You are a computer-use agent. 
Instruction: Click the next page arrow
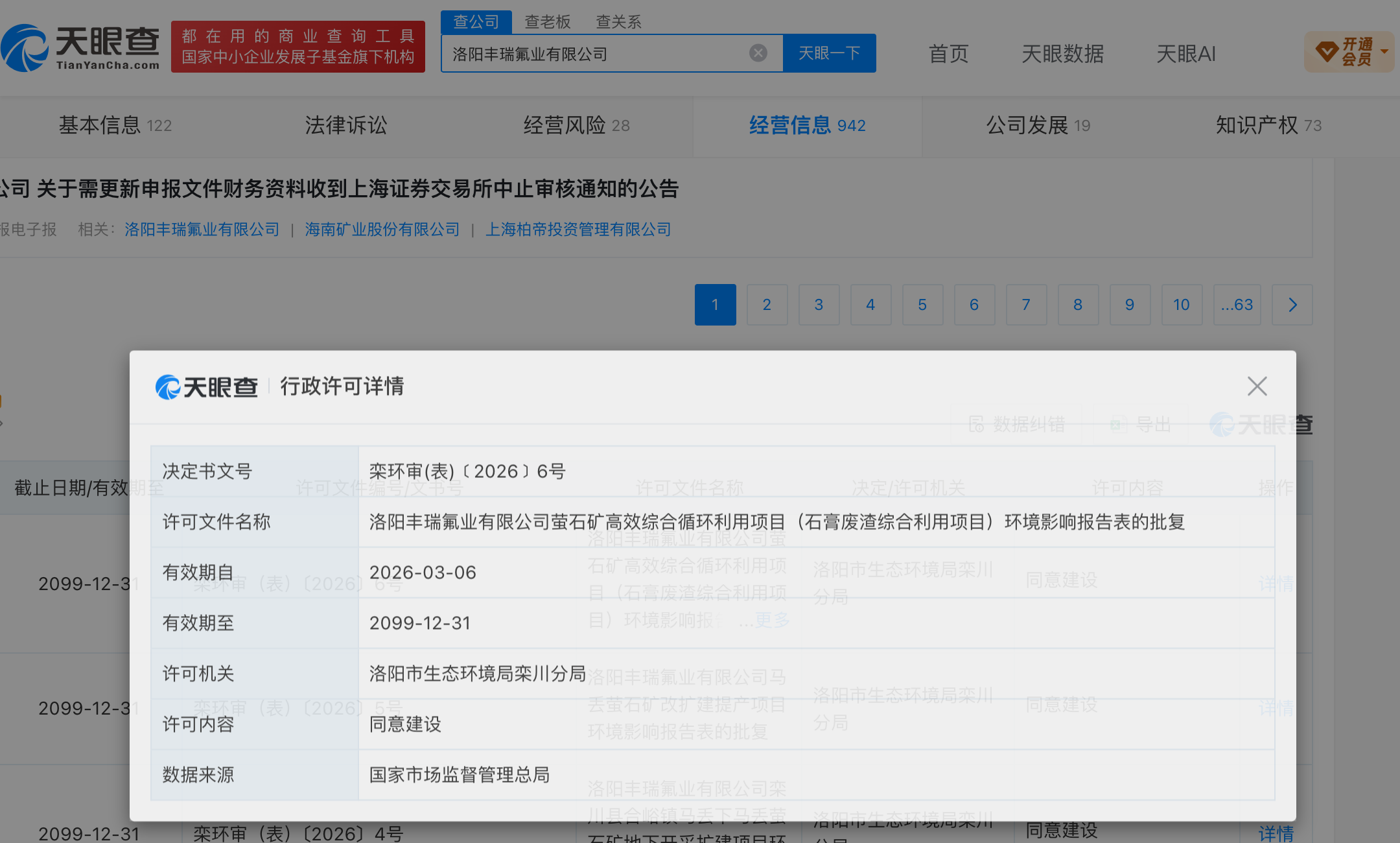click(x=1292, y=305)
